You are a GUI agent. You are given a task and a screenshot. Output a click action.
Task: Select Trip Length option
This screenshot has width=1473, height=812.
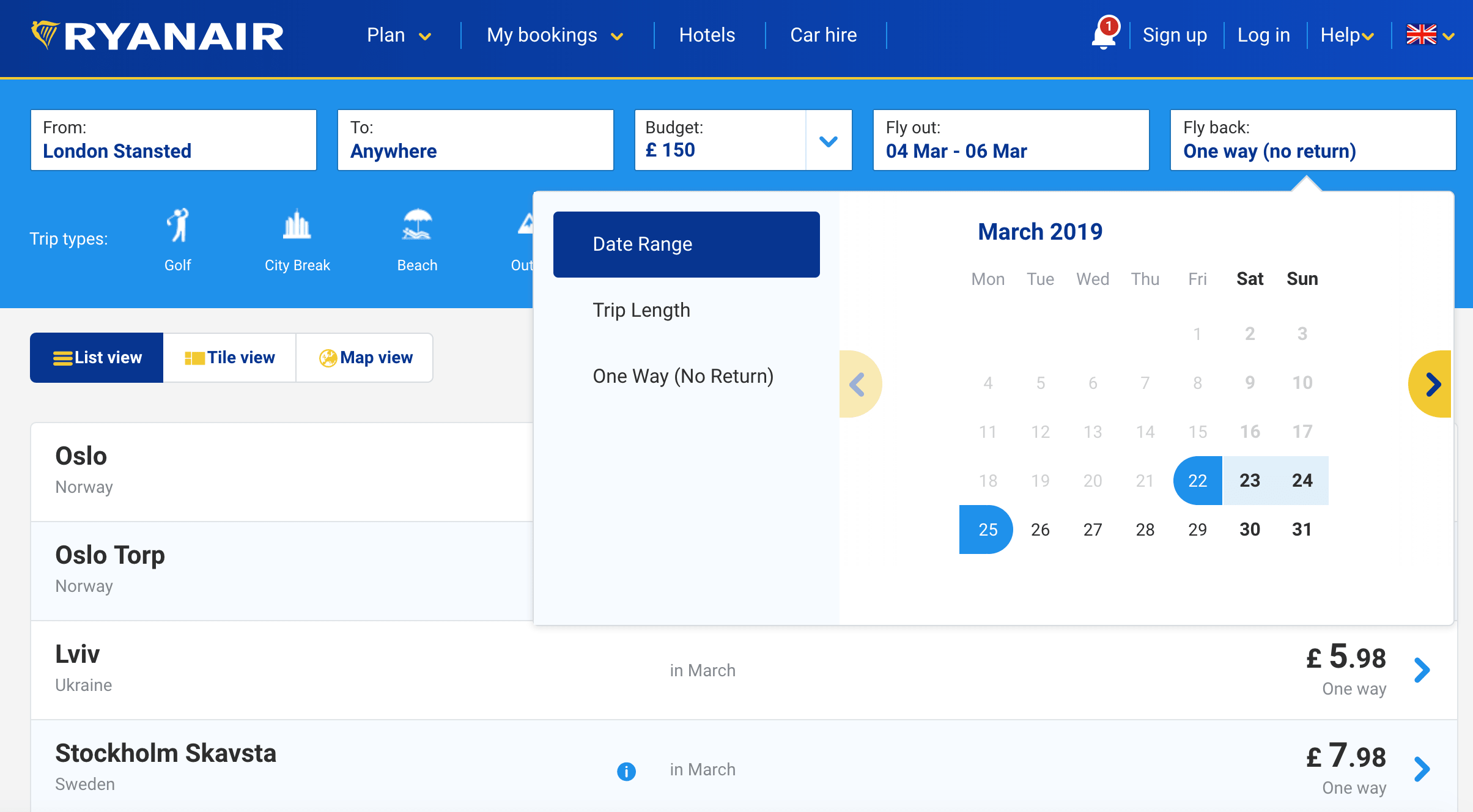[x=641, y=310]
